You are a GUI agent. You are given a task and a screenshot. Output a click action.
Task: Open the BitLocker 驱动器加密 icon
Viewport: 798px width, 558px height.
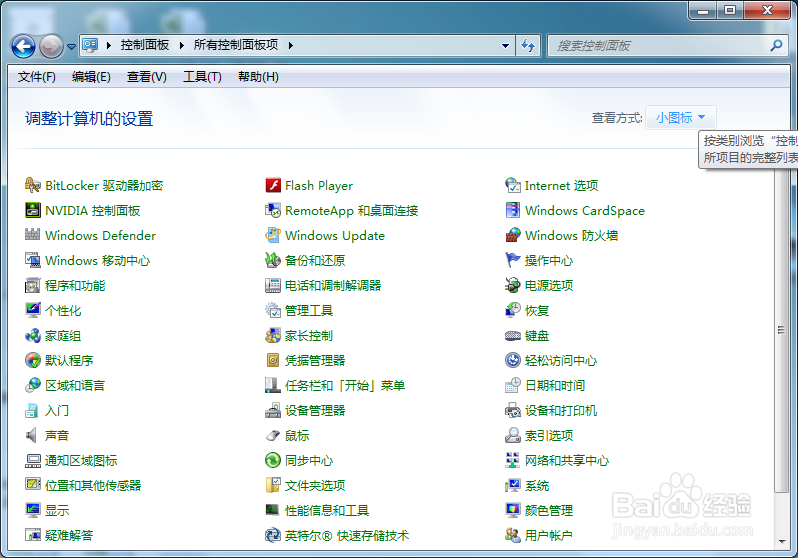33,185
